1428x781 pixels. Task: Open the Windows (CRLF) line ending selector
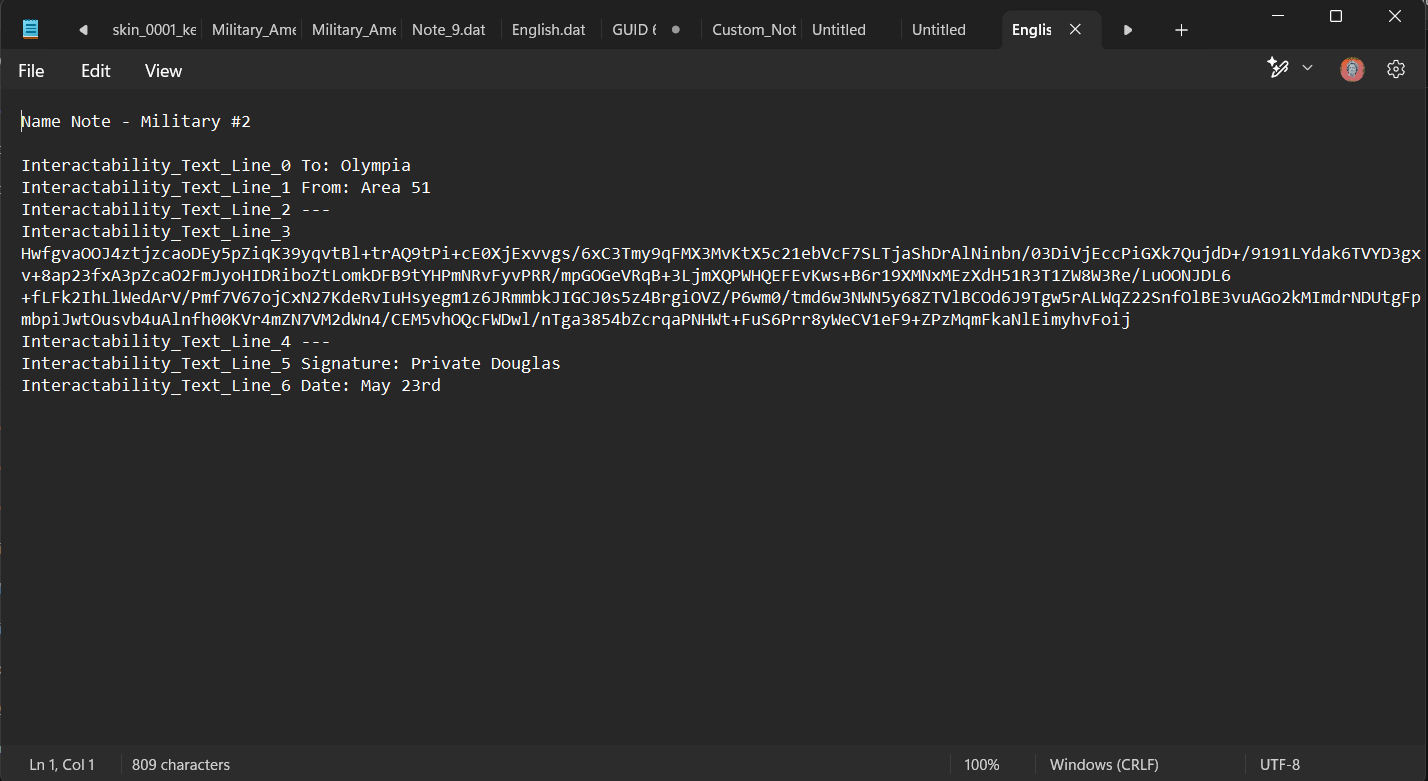(x=1104, y=765)
